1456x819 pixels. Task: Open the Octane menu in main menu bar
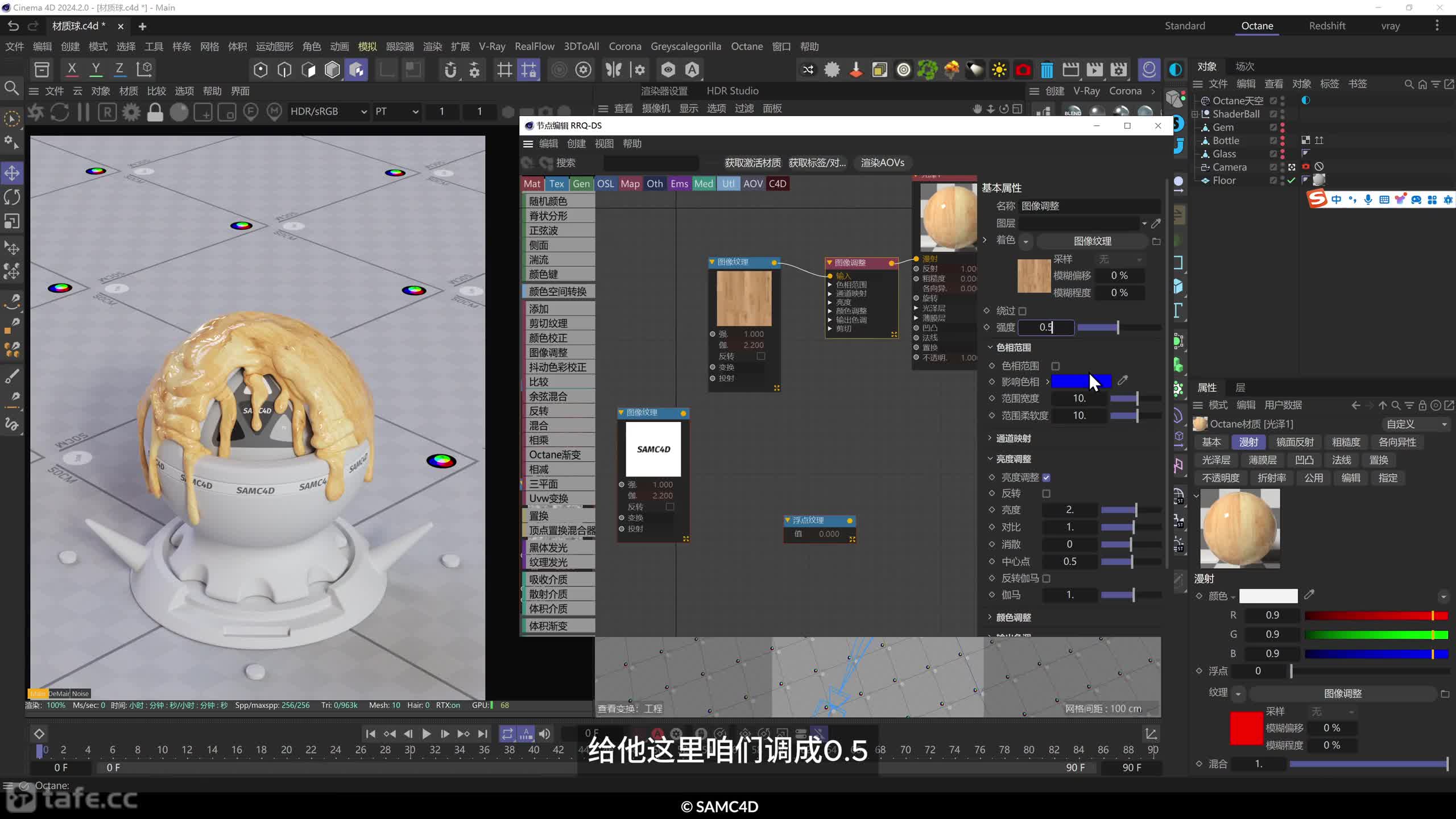747,47
